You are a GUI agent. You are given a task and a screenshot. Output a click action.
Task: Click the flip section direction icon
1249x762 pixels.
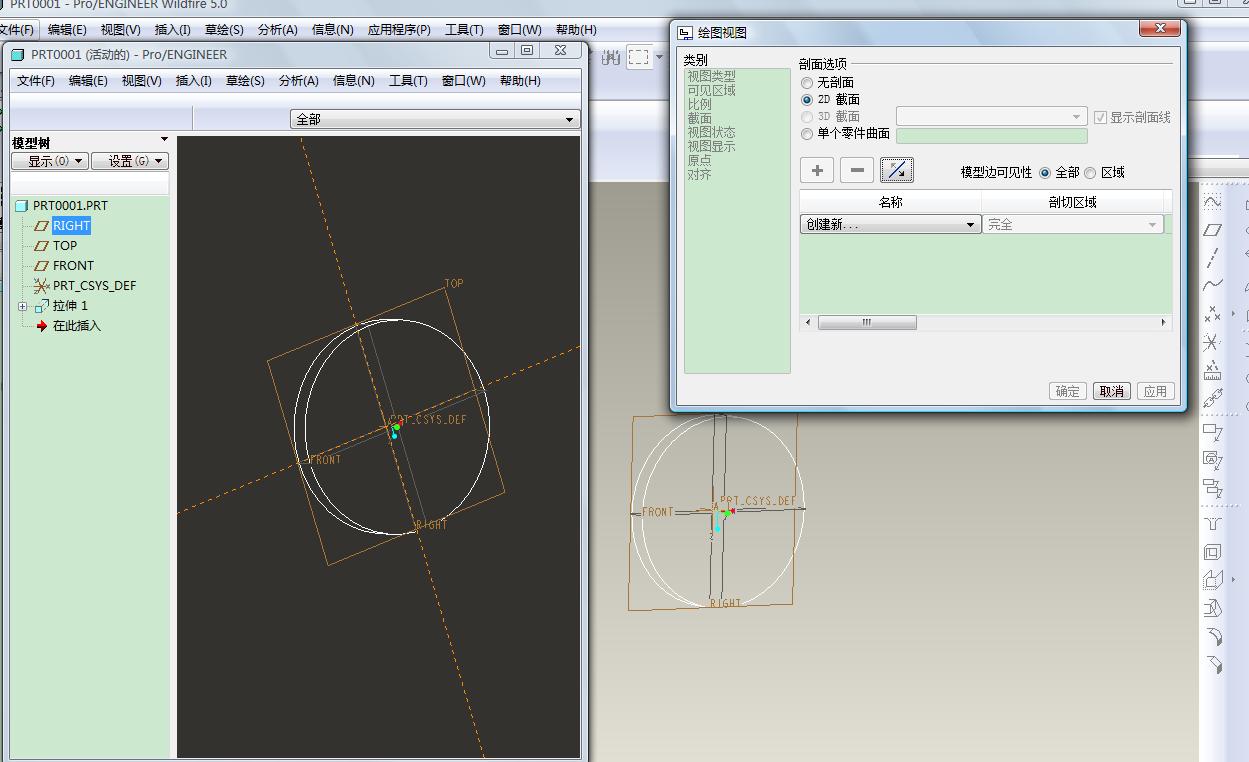[896, 170]
